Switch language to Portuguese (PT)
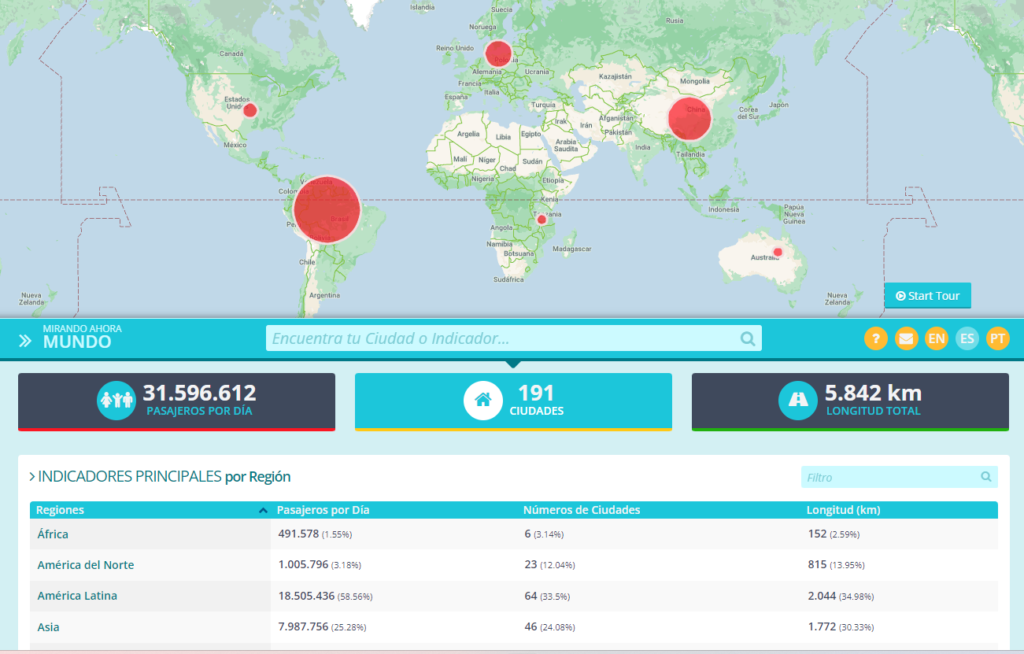This screenshot has width=1024, height=654. [x=997, y=339]
